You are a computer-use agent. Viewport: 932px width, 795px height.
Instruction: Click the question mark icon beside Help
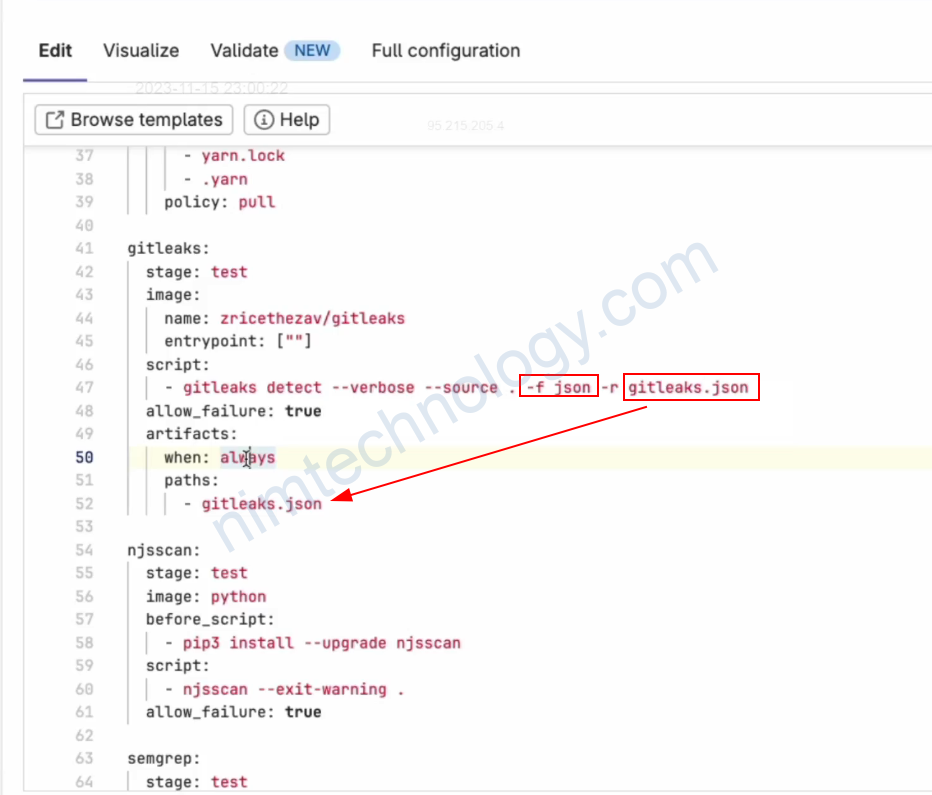click(x=265, y=120)
